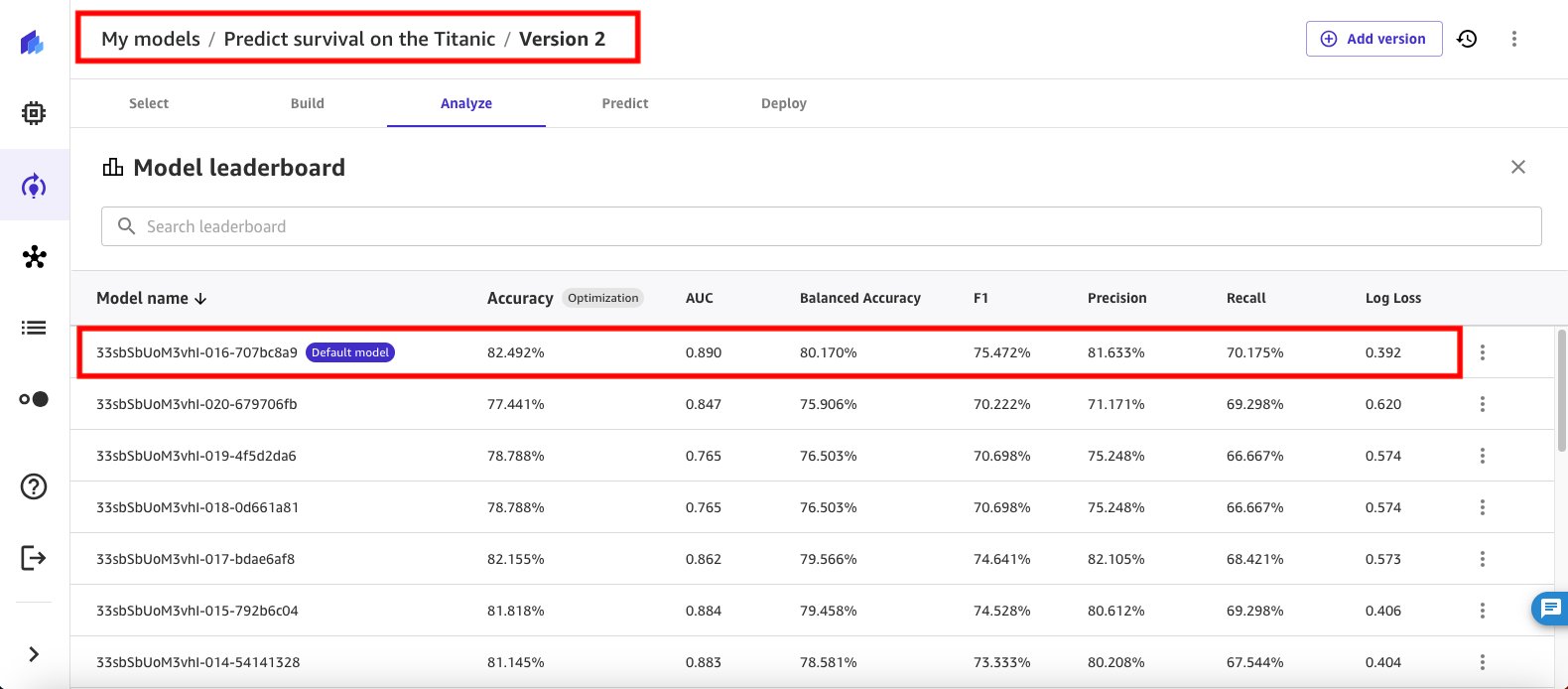Open options menu for the default model row
Screen dimensions: 1568x689
pyautogui.click(x=1483, y=352)
